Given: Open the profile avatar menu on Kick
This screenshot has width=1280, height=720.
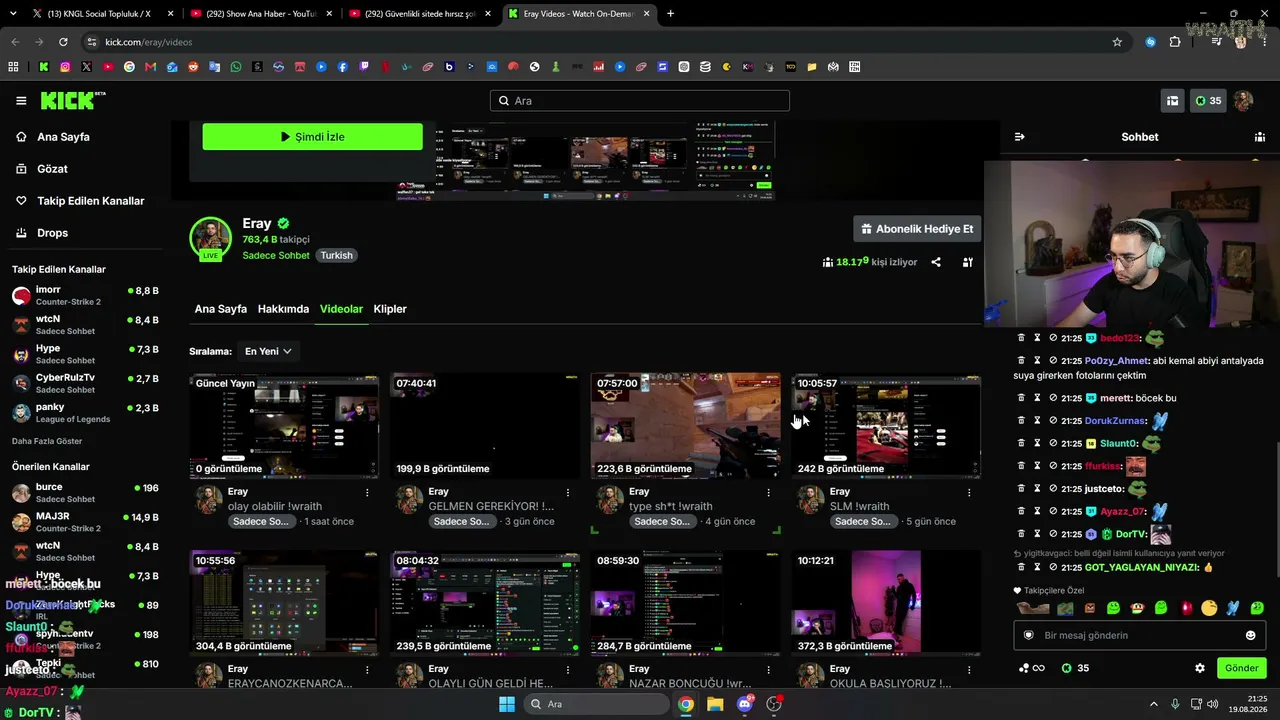Looking at the screenshot, I should tap(1243, 101).
